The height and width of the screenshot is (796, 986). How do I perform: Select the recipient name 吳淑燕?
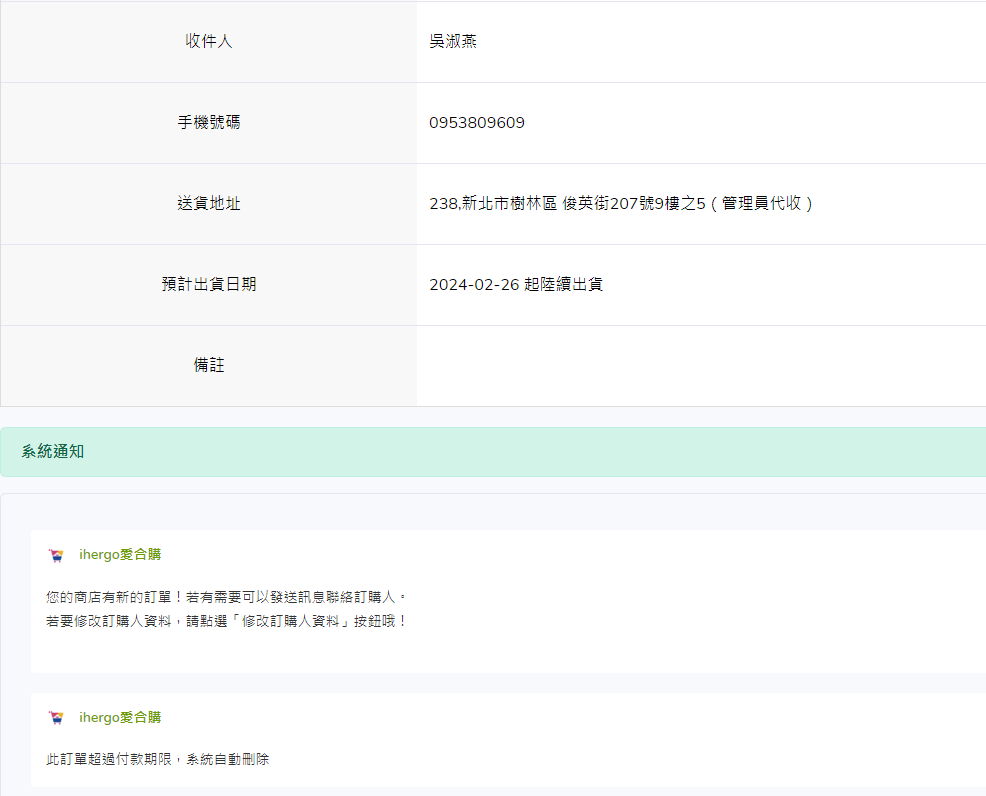[453, 41]
